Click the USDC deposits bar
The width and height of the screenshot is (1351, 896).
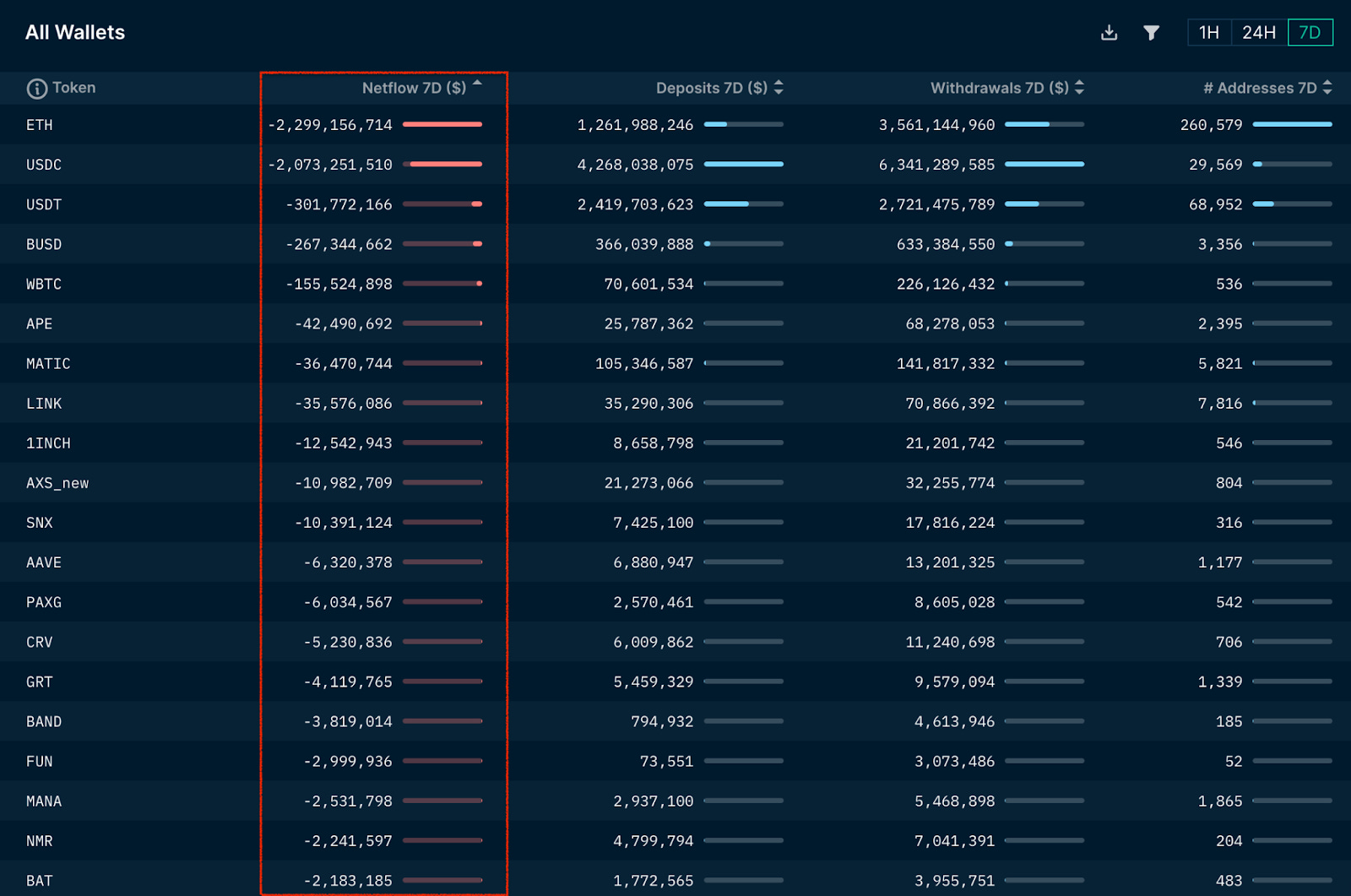pyautogui.click(x=744, y=164)
